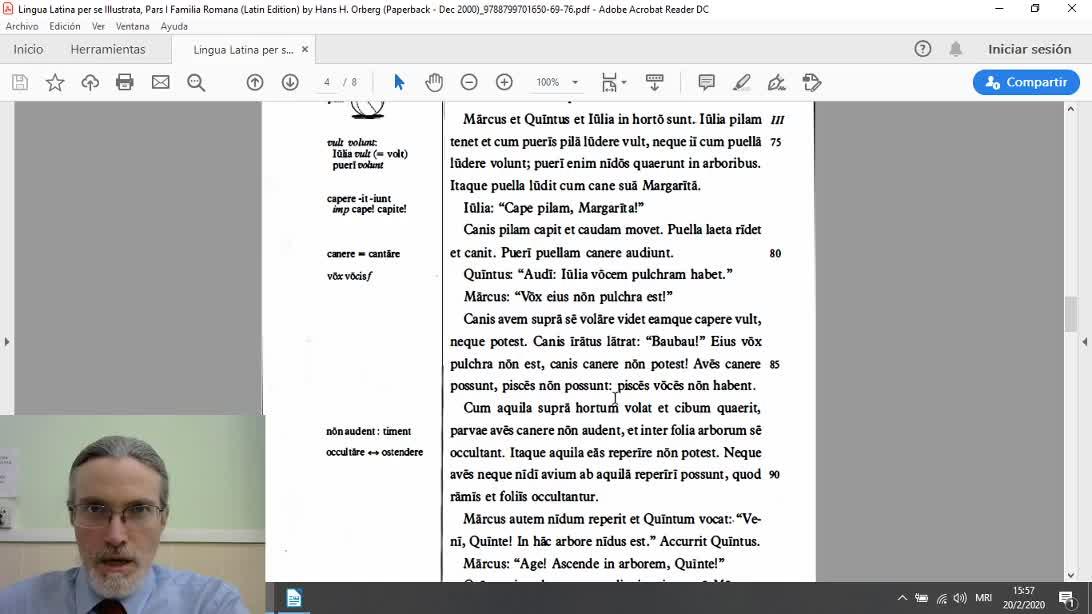Image resolution: width=1092 pixels, height=614 pixels.
Task: Show hidden system tray icons
Action: tap(902, 598)
